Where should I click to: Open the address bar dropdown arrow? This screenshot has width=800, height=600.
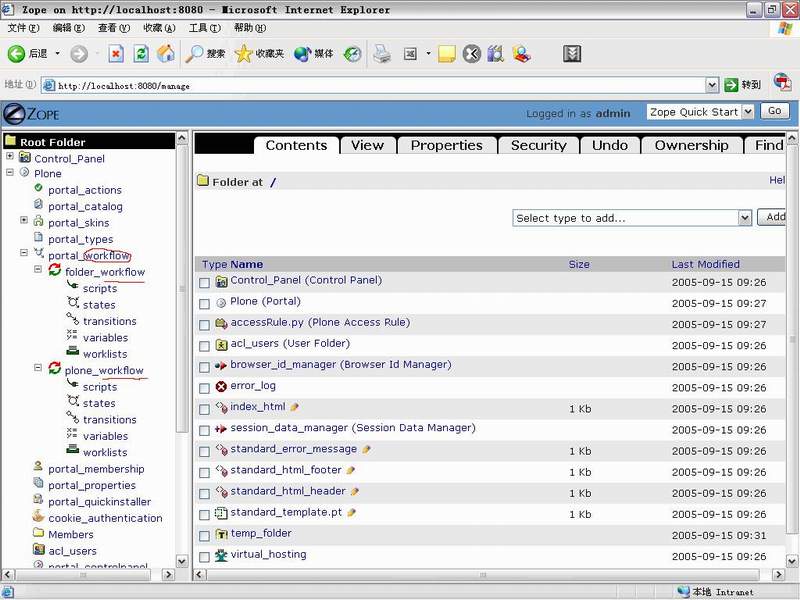(x=712, y=85)
